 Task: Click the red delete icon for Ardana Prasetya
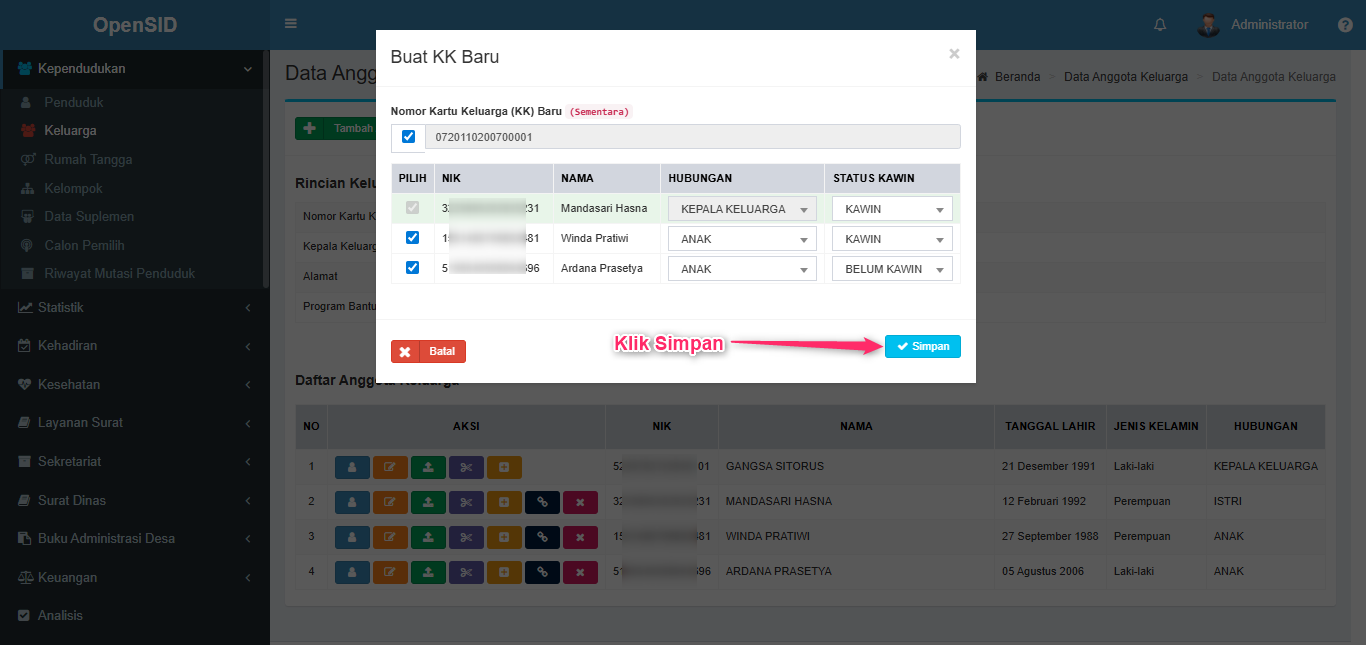[x=580, y=572]
